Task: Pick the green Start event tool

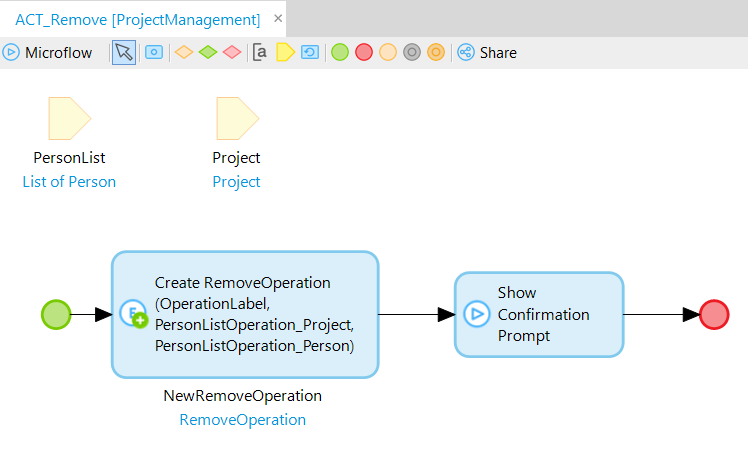Action: point(340,52)
